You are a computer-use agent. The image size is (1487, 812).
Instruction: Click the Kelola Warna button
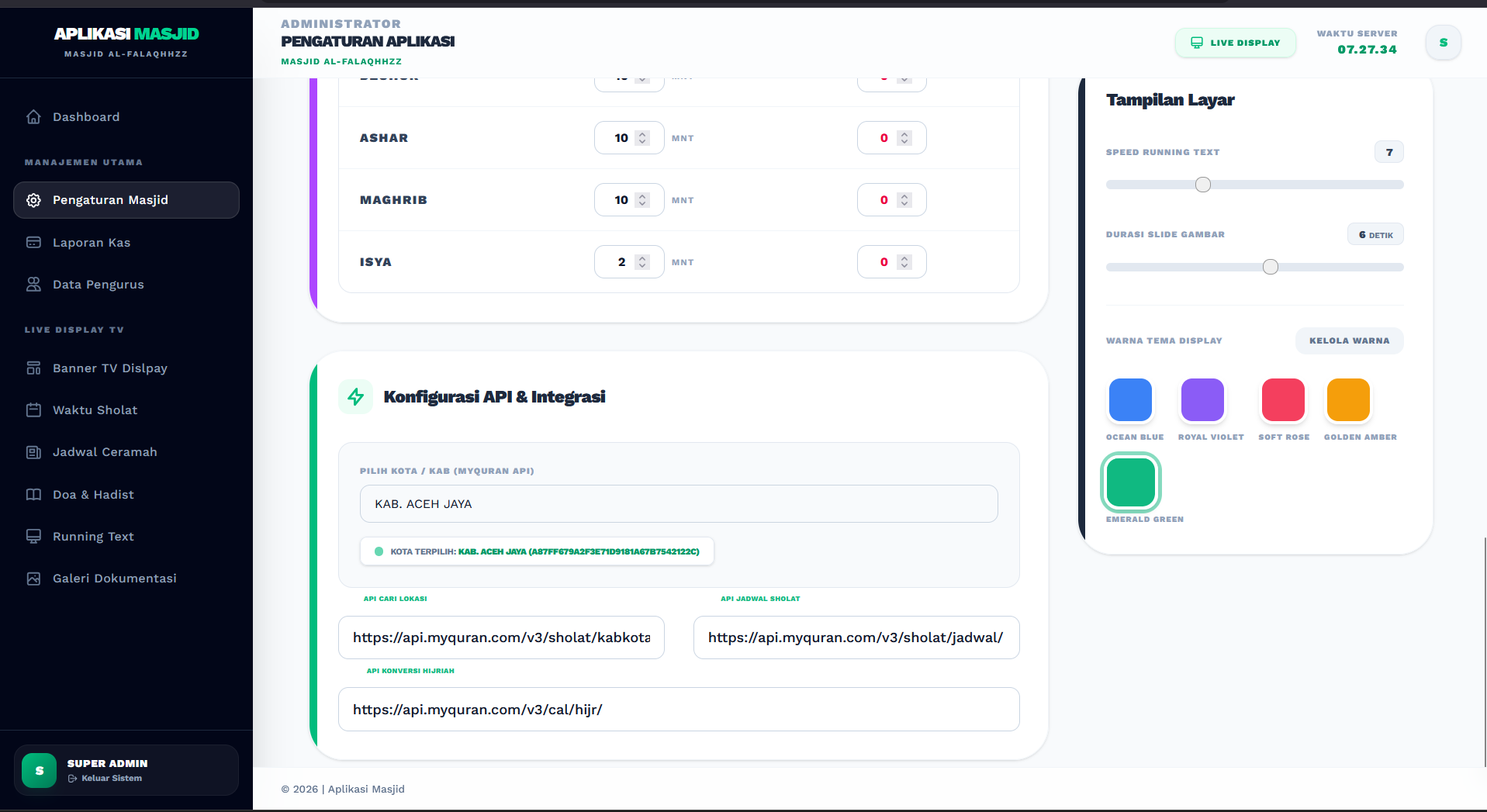1350,340
